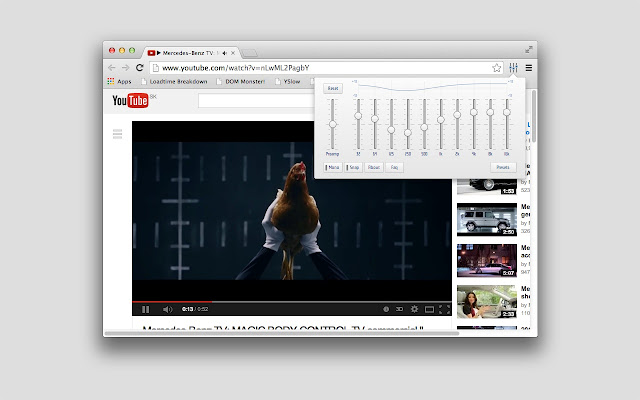
Task: Click the horizontal page scrollbar
Action: (x=282, y=333)
